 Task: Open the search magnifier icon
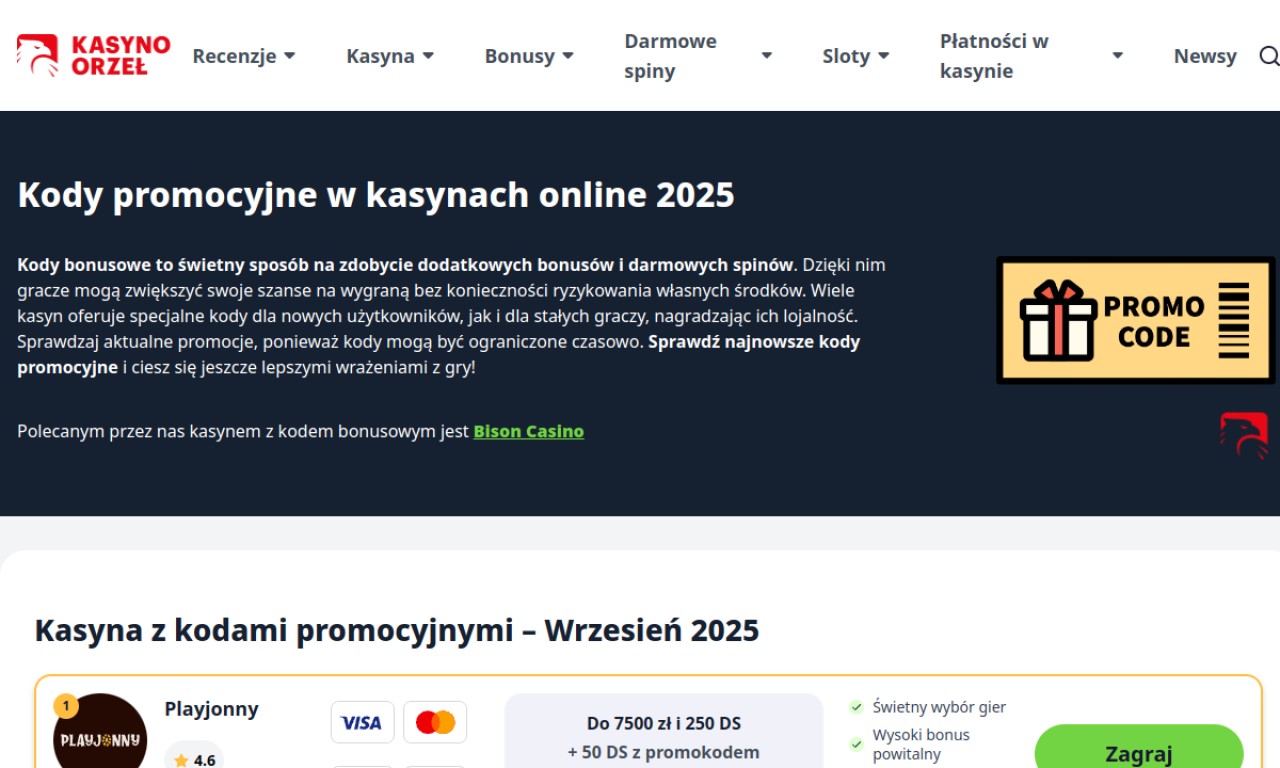click(x=1269, y=56)
